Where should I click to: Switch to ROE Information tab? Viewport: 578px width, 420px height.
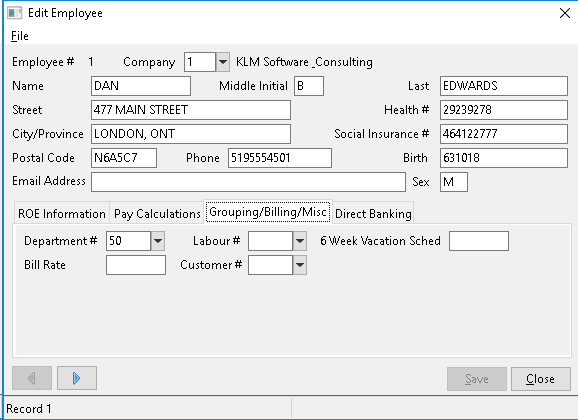[62, 214]
